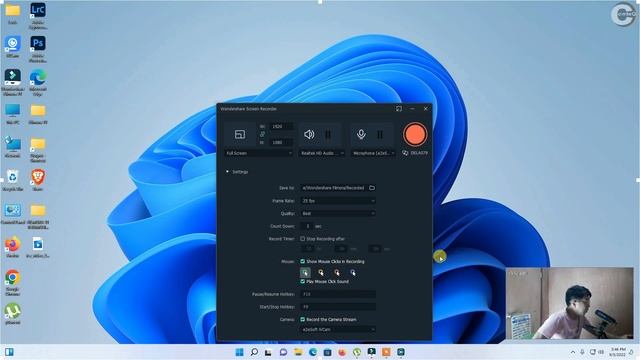640x360 pixels.
Task: Click the webcam preview thumbnail
Action: point(569,303)
